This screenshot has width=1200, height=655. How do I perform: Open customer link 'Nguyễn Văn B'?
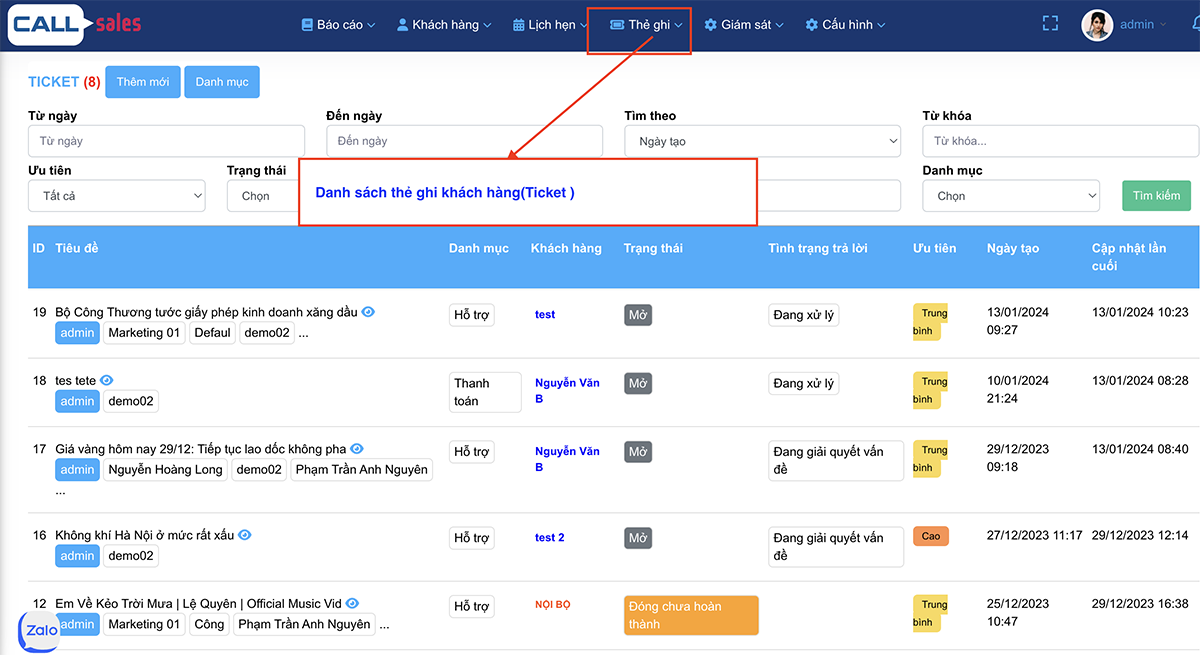click(x=567, y=389)
